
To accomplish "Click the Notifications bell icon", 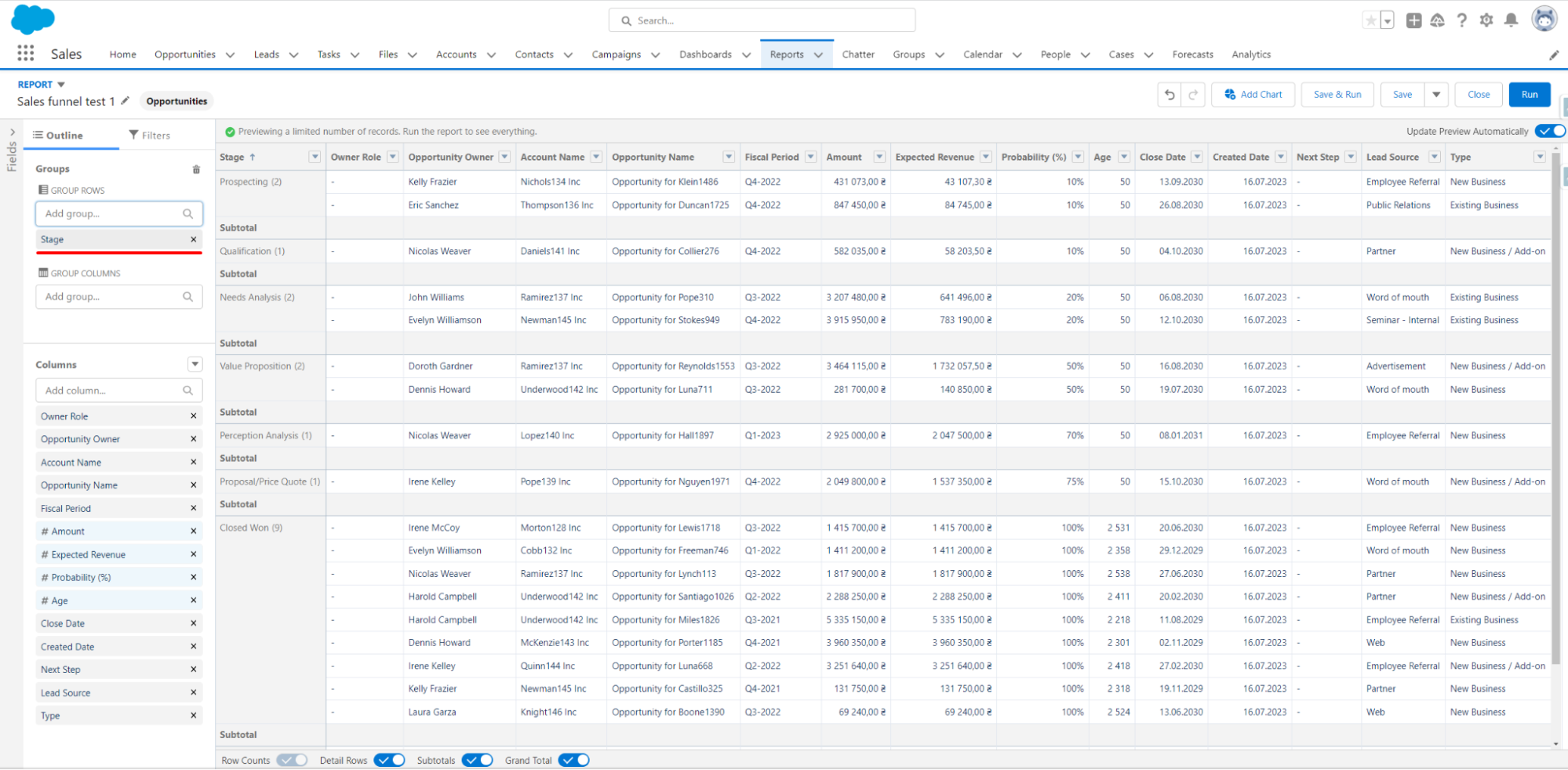I will 1510,20.
